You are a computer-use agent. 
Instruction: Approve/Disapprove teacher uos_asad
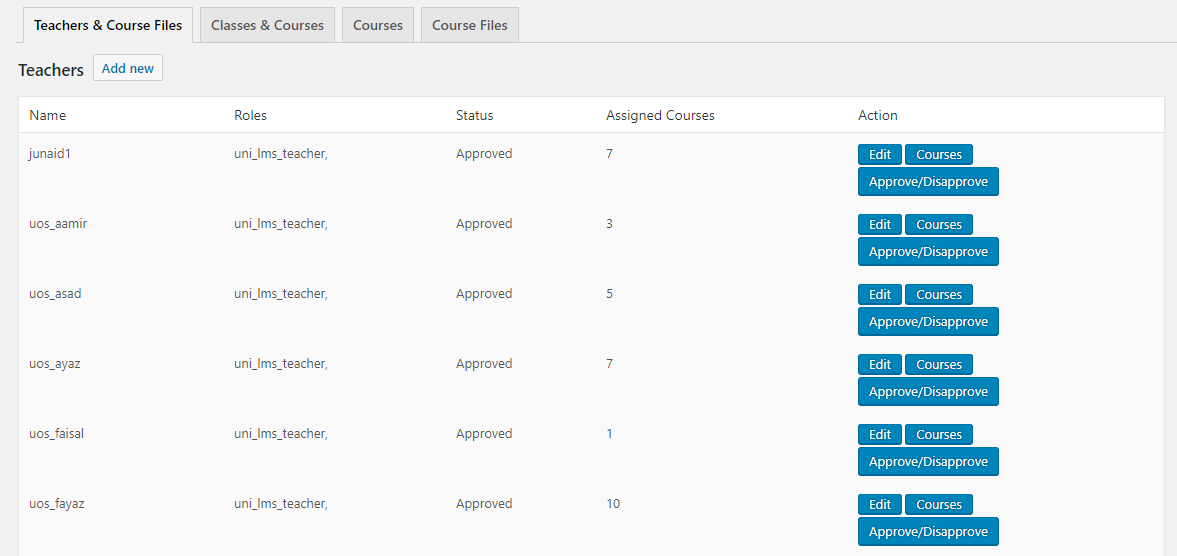click(928, 322)
